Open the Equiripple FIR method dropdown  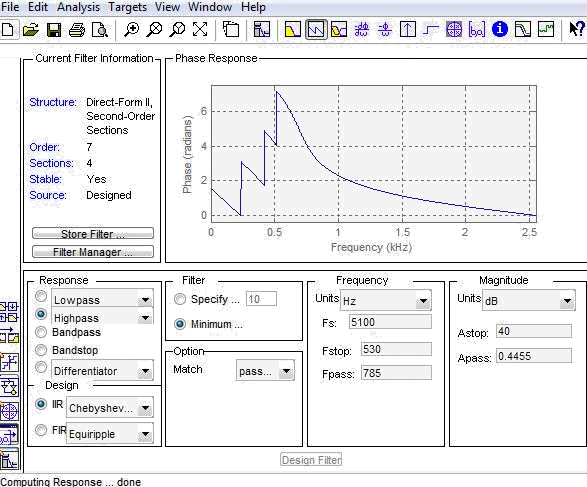[x=145, y=434]
